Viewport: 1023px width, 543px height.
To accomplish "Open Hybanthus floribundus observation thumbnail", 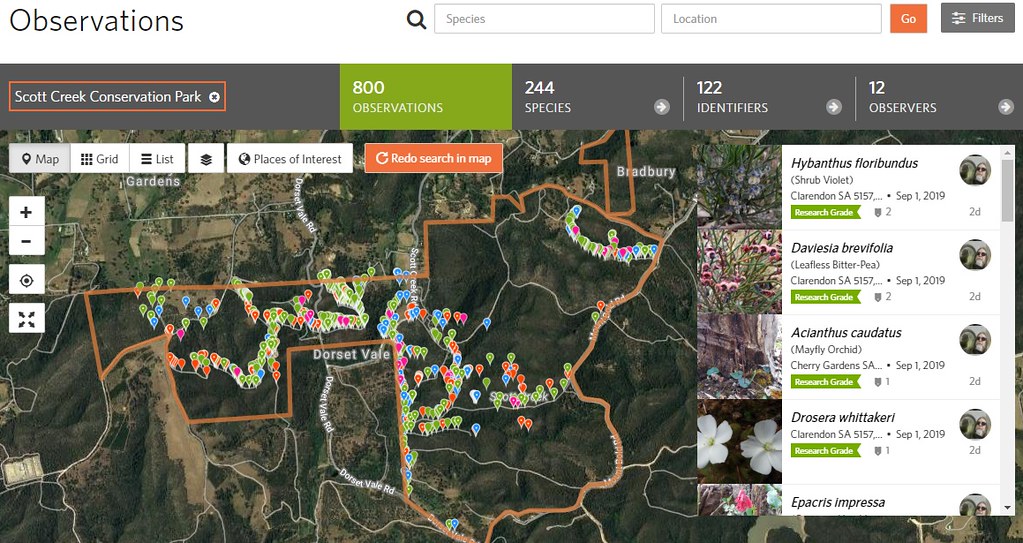I will pyautogui.click(x=739, y=188).
